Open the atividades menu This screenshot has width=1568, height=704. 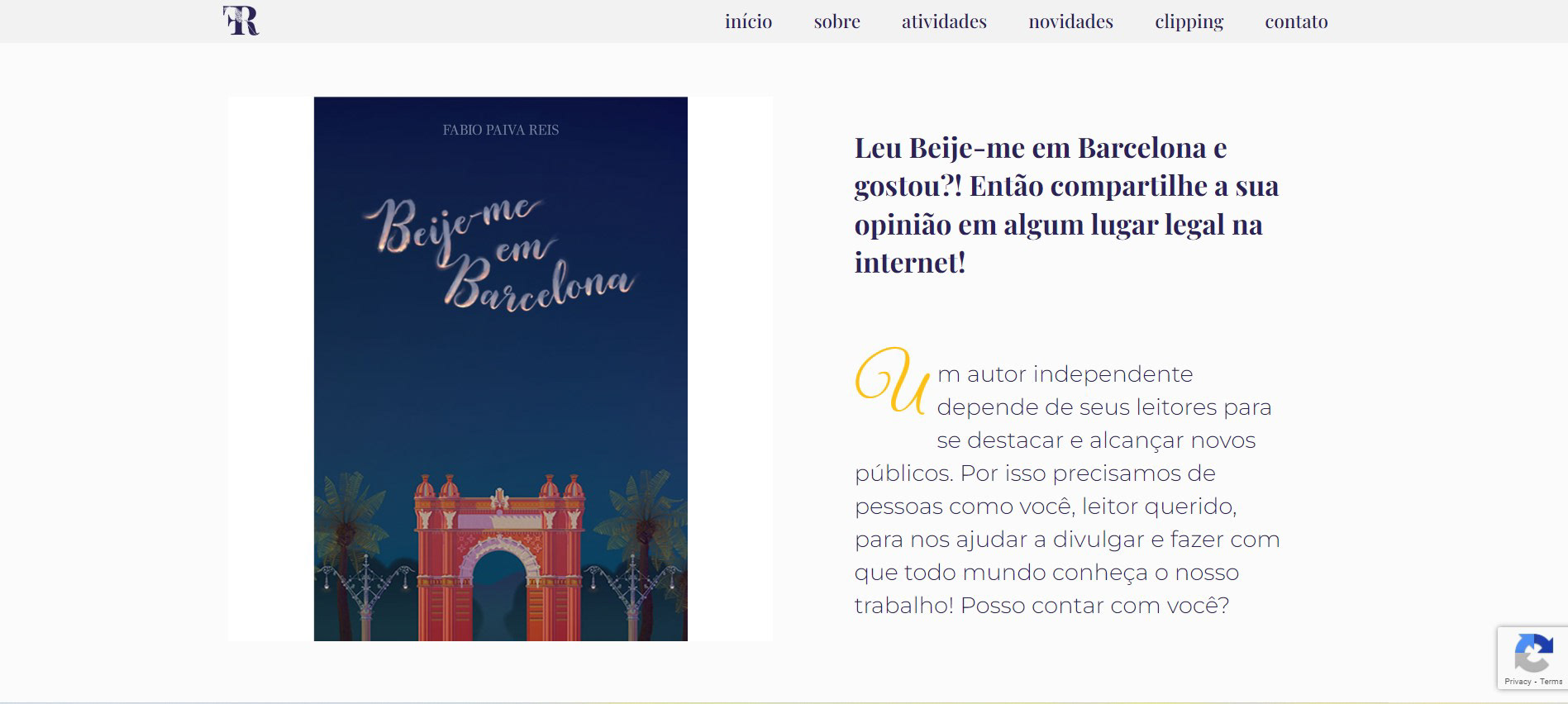pyautogui.click(x=944, y=21)
